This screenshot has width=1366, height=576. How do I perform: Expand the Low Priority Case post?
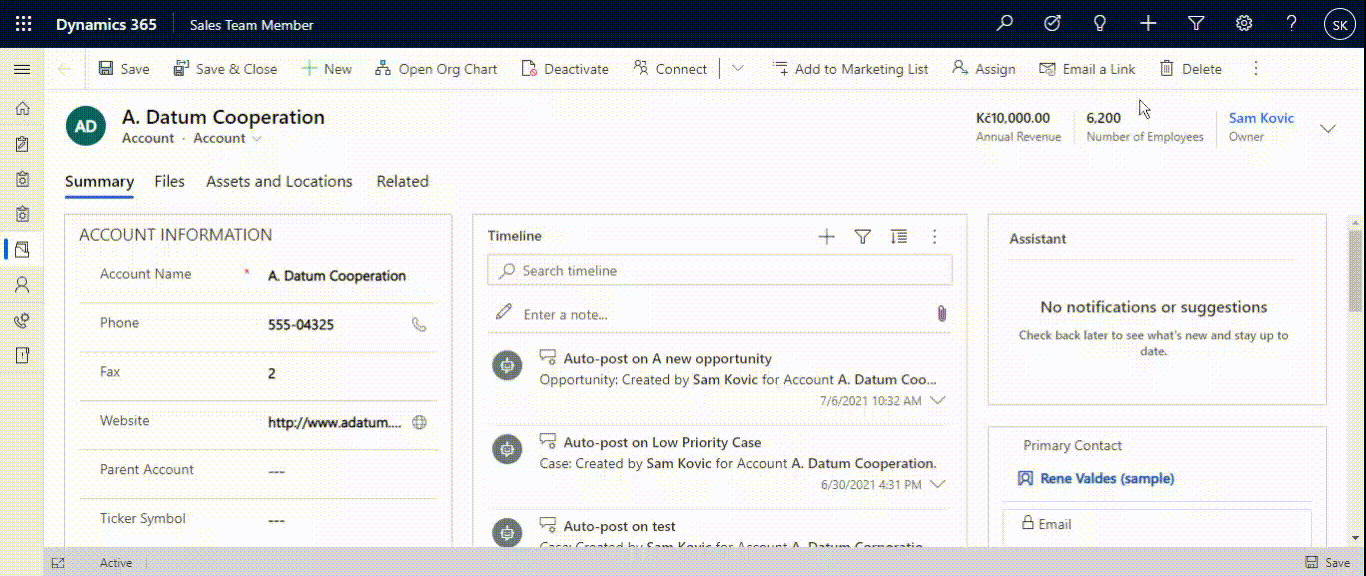pyautogui.click(x=937, y=485)
